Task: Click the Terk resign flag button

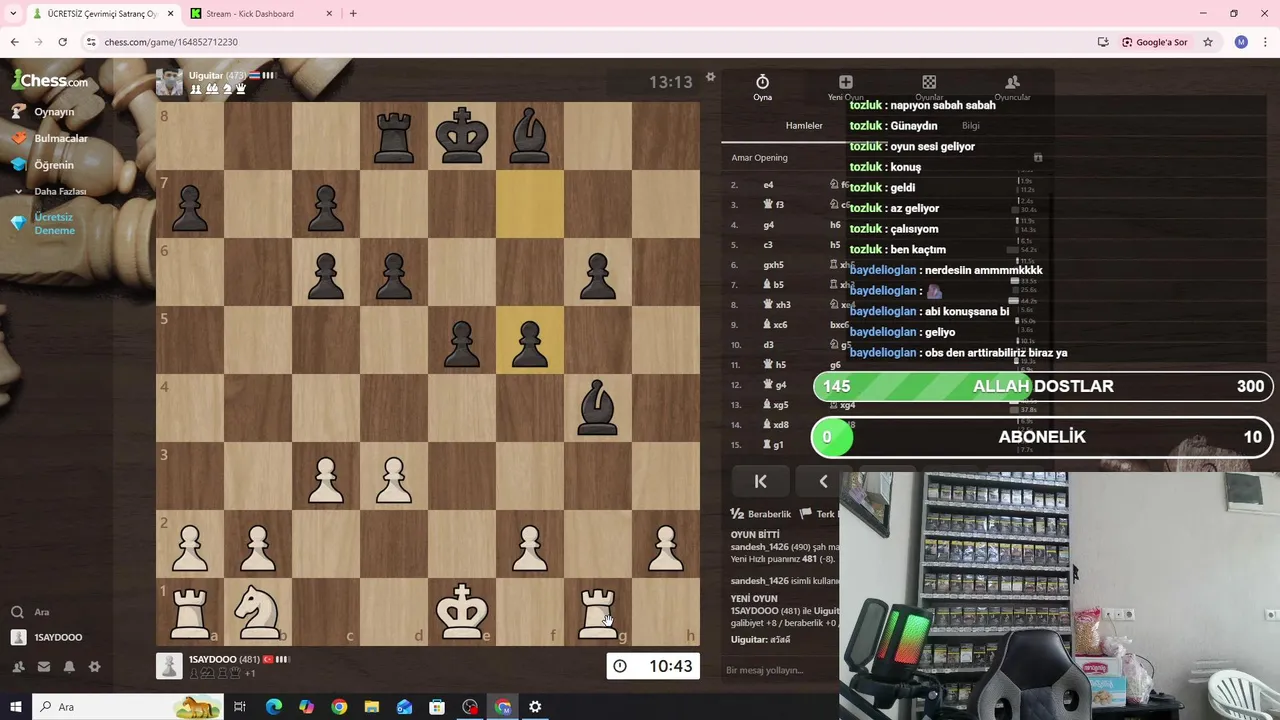Action: pyautogui.click(x=818, y=514)
